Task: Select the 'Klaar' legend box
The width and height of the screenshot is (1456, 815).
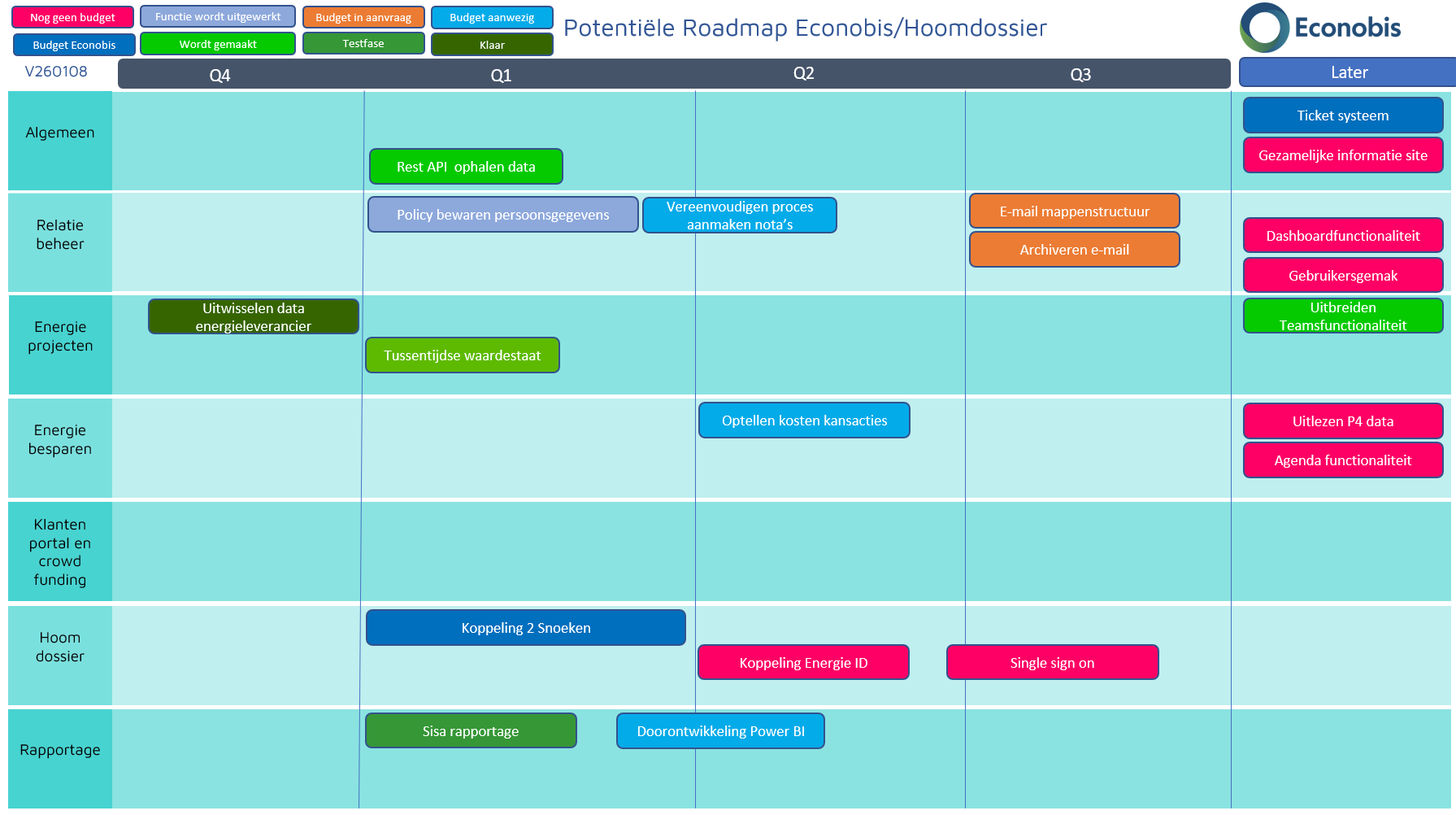Action: click(492, 45)
